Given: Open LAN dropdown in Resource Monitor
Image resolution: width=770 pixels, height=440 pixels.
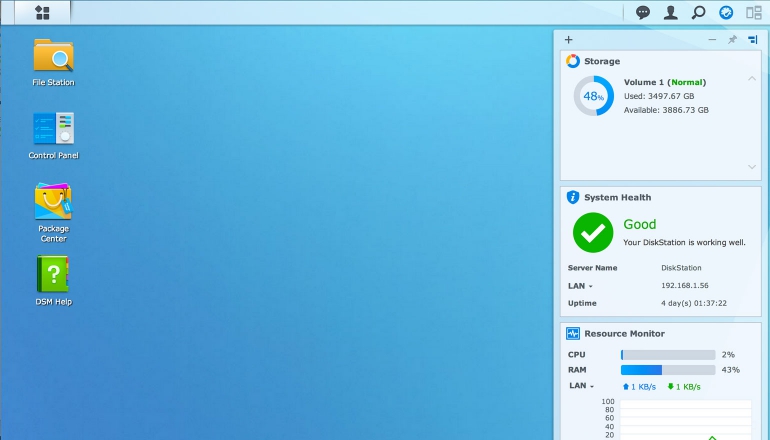Looking at the screenshot, I should point(580,386).
